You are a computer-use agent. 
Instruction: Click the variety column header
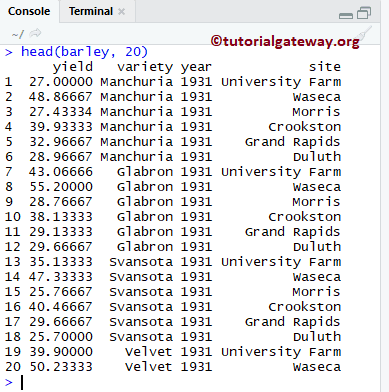pyautogui.click(x=145, y=67)
